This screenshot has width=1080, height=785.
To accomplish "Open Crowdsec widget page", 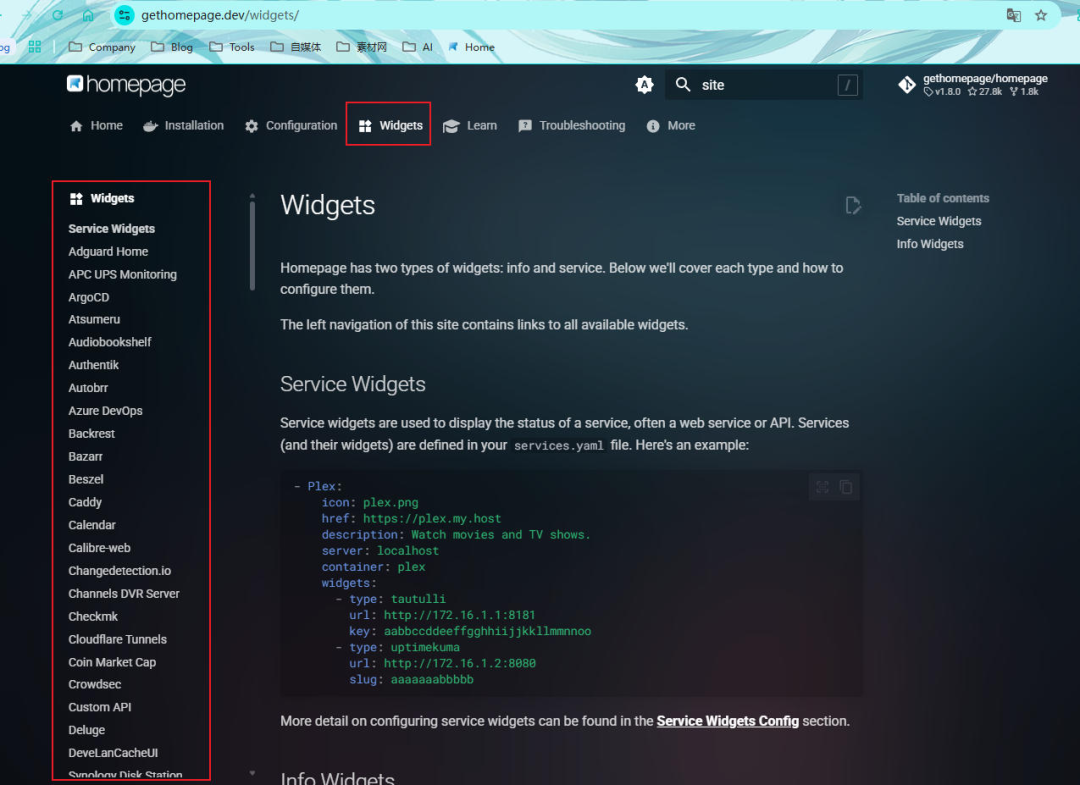I will pos(95,684).
